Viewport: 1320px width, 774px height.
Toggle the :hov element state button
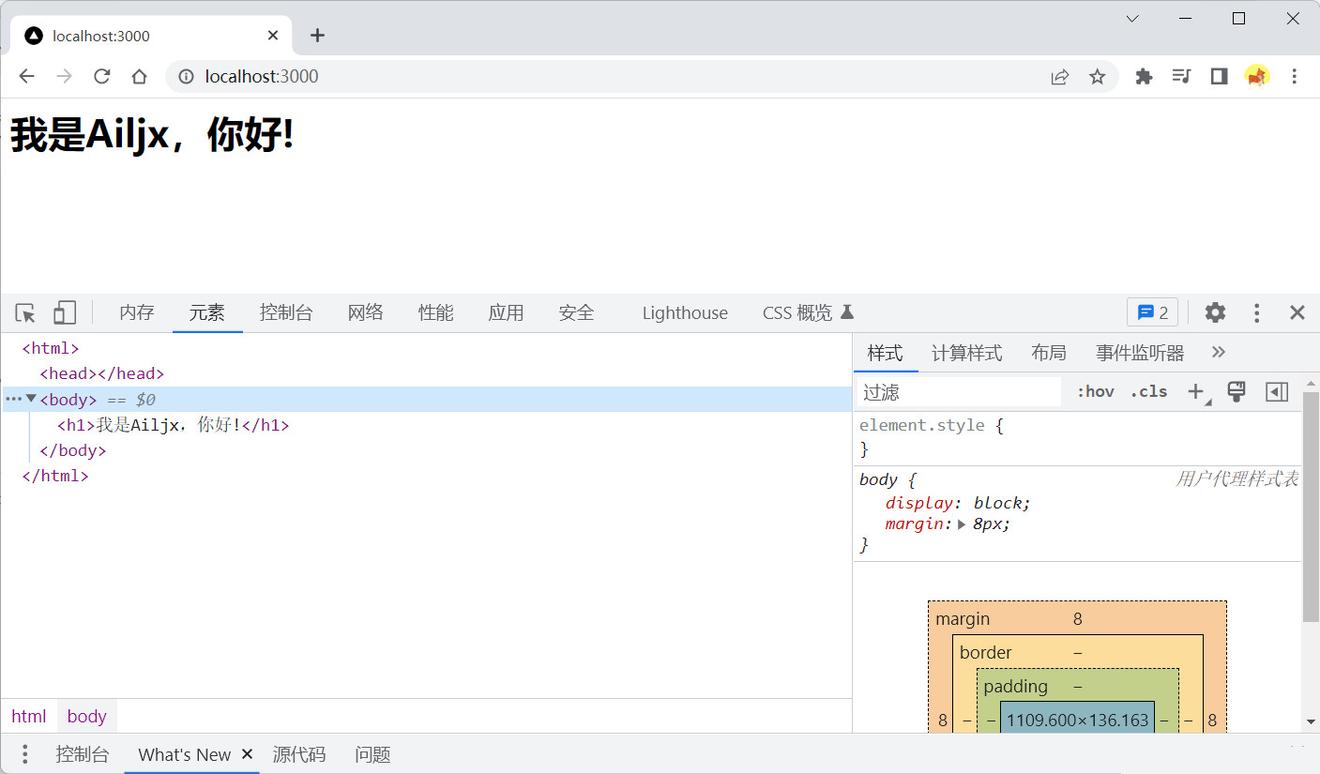(x=1095, y=392)
